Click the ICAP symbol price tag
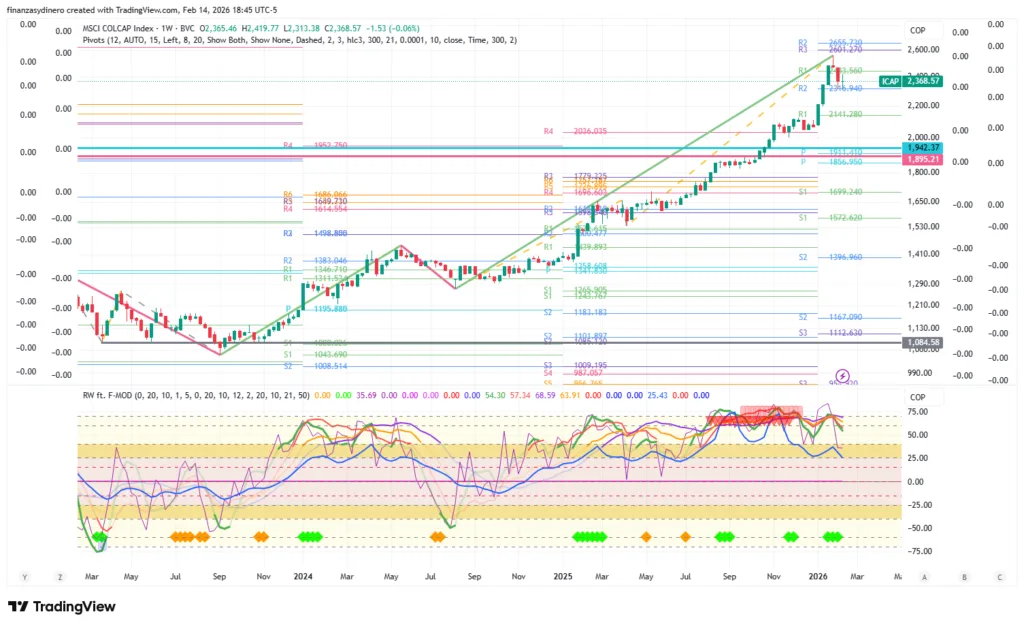Screen dimensions: 1024x627 coord(890,81)
